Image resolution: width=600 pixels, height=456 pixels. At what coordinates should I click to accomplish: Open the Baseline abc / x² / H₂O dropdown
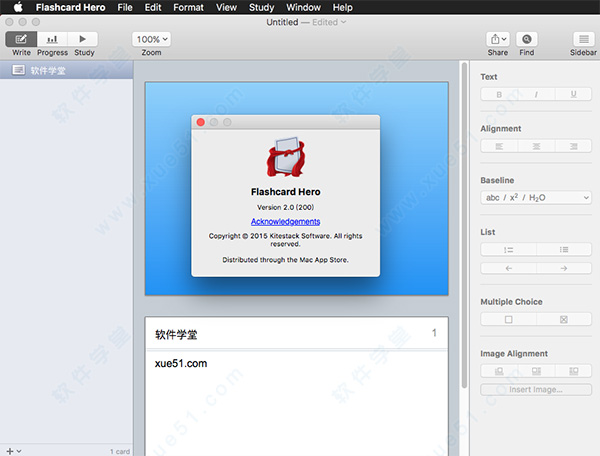pyautogui.click(x=536, y=198)
